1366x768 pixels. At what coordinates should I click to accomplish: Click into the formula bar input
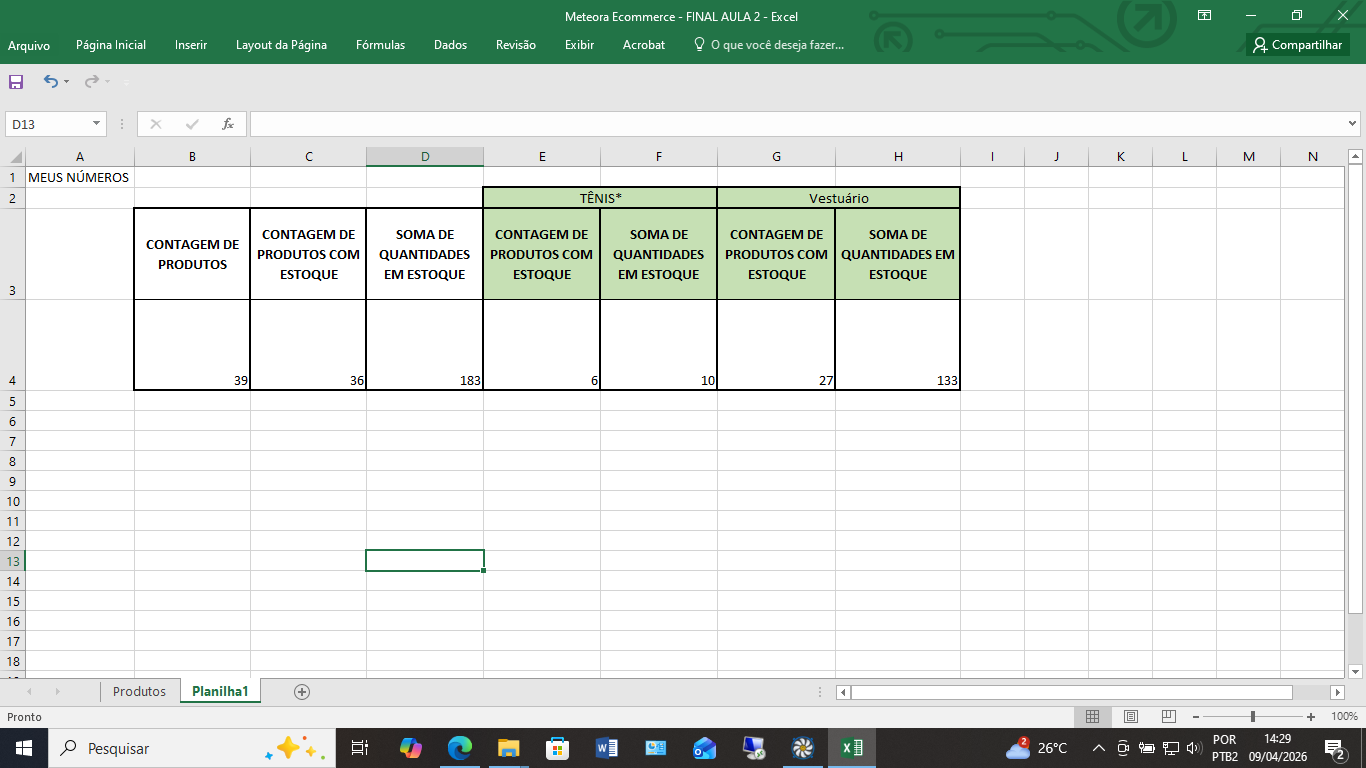797,124
